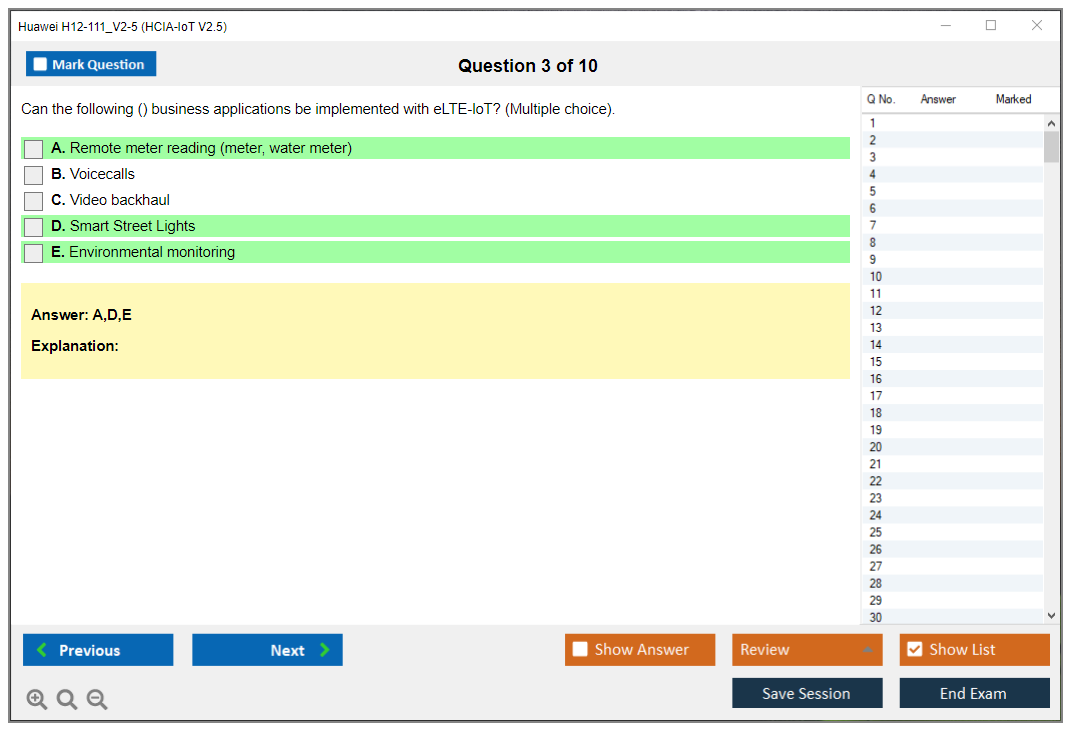Go to the Previous question
Viewport: 1075px width, 735px height.
click(98, 650)
